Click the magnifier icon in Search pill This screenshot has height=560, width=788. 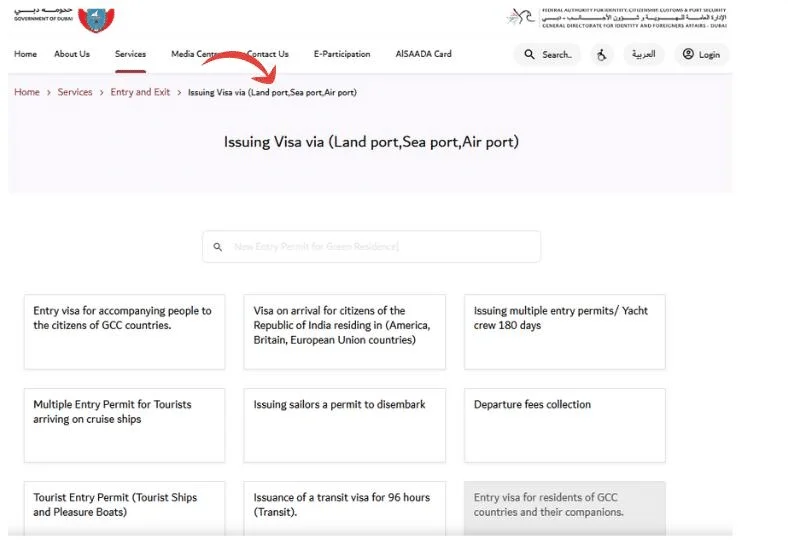coord(529,54)
